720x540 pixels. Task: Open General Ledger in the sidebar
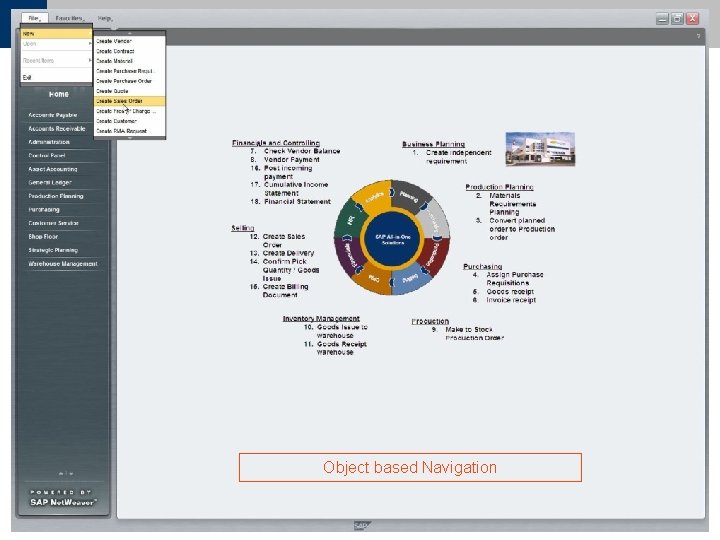50,182
